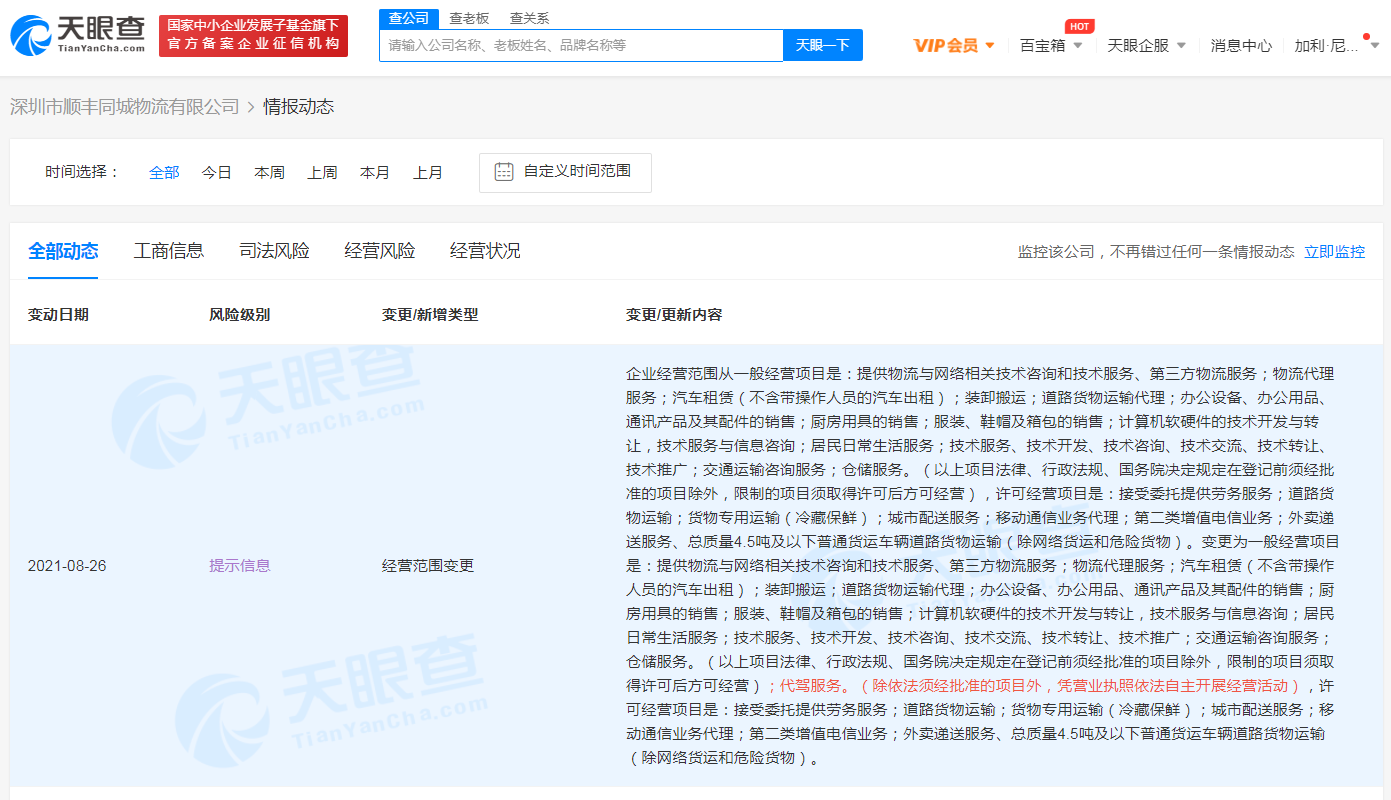The height and width of the screenshot is (800, 1391).
Task: Click the 情报动态 breadcrumb text
Action: 299,106
